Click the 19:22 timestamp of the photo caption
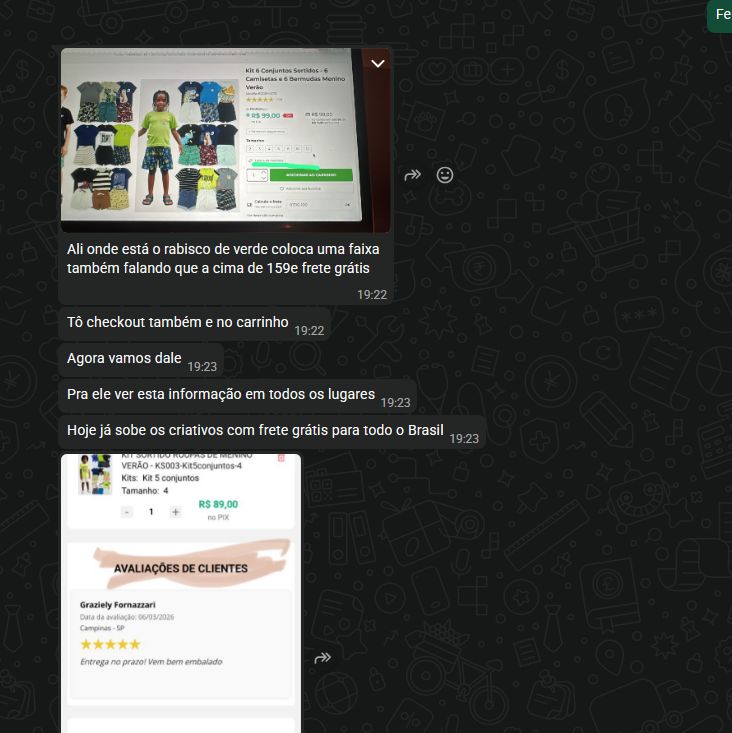The height and width of the screenshot is (733, 732). [372, 295]
